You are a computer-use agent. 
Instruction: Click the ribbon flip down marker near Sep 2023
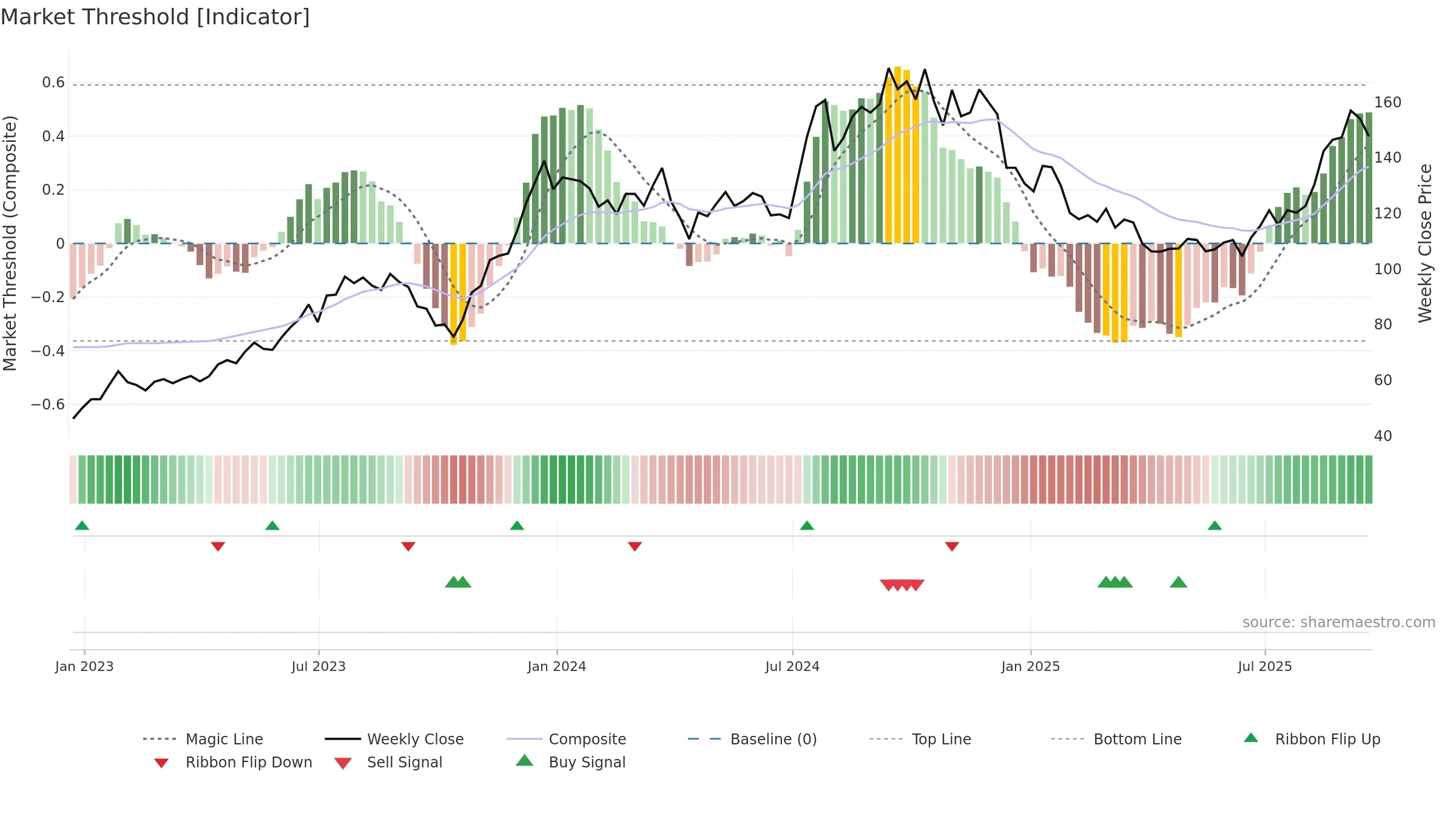(408, 547)
